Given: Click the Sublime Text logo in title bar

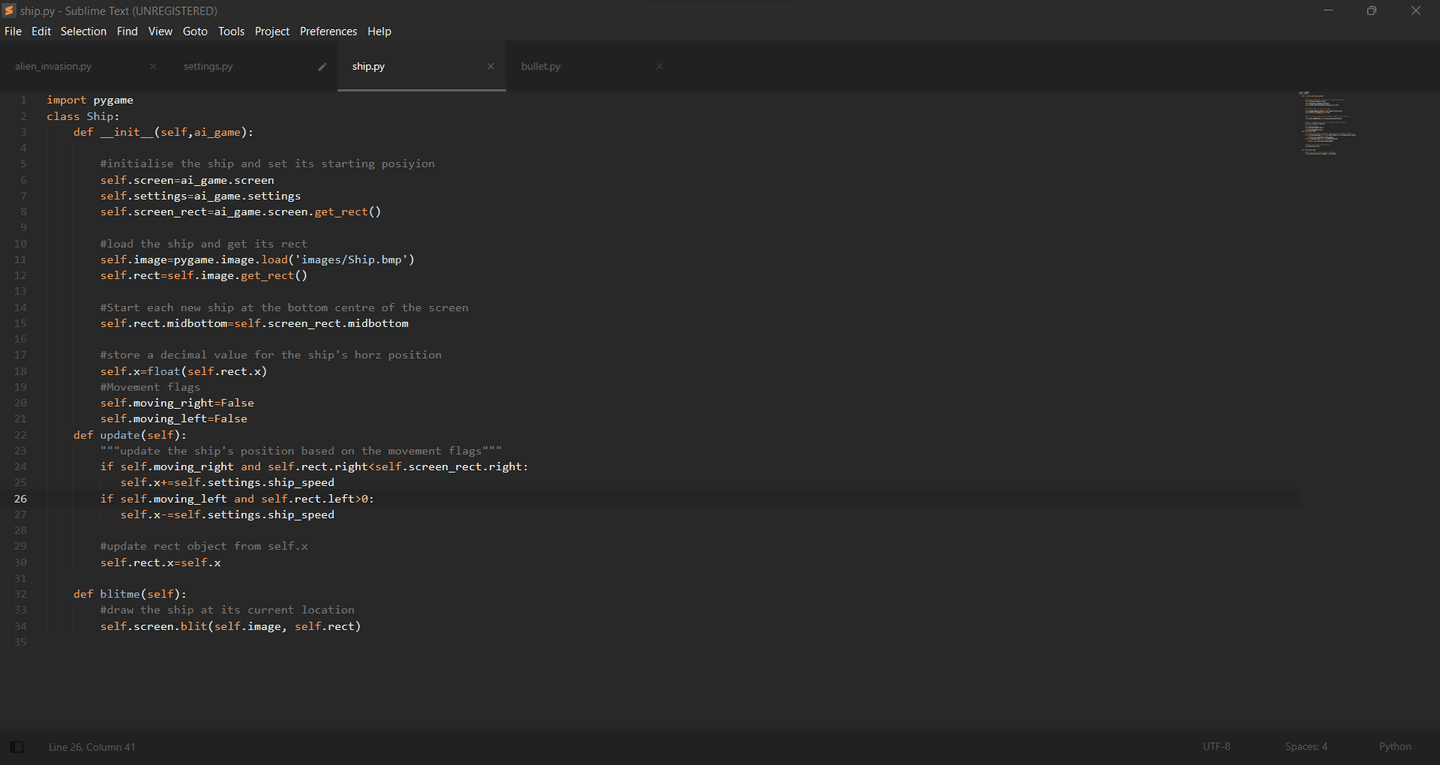Looking at the screenshot, I should pyautogui.click(x=9, y=11).
